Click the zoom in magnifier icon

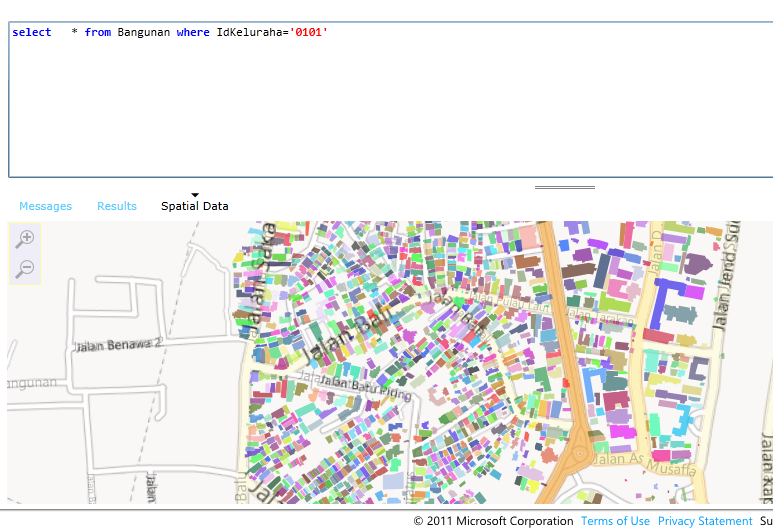pos(25,238)
